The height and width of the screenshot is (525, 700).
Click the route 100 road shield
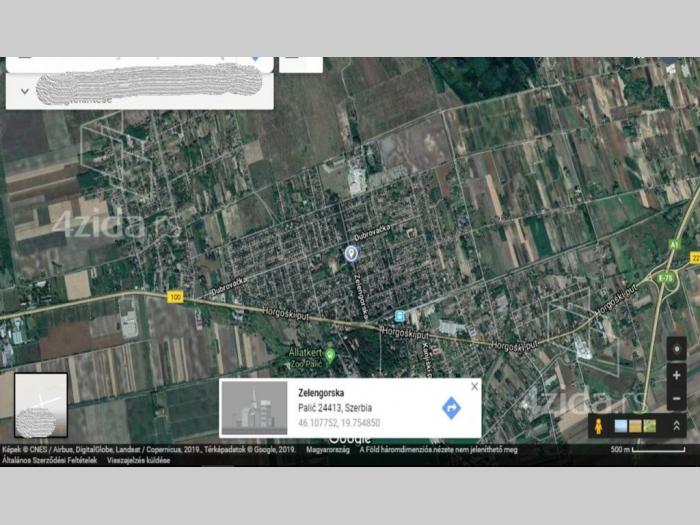[175, 297]
